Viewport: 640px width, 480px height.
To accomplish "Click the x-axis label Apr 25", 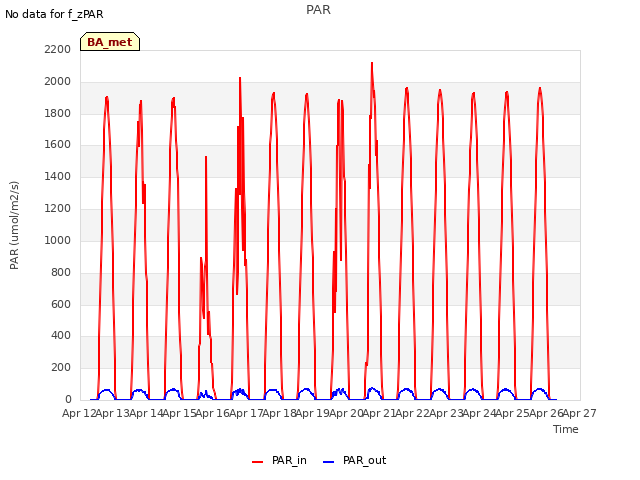I will click(x=513, y=413).
